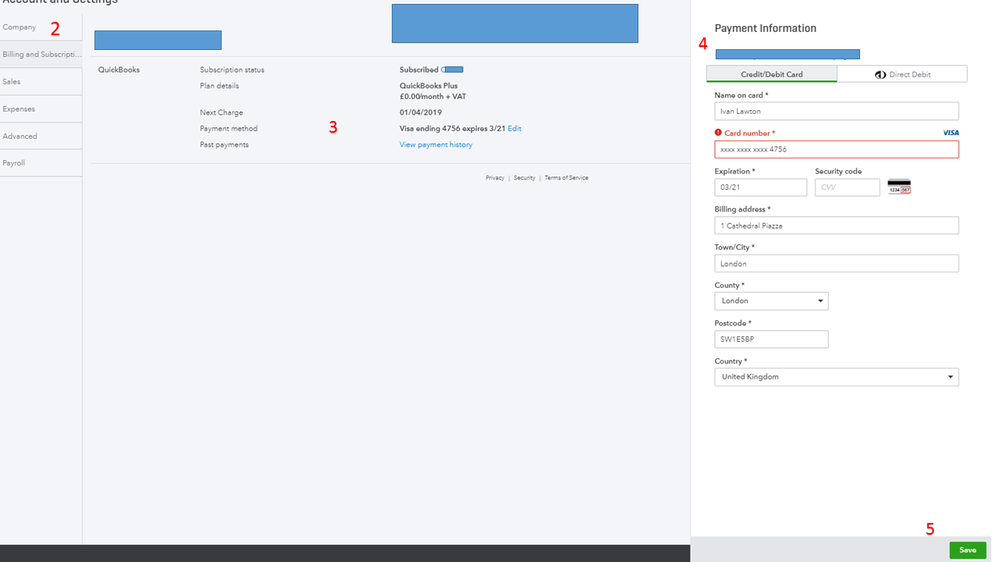Viewport: 999px width, 562px height.
Task: Click the QuickBooks Plus plan text
Action: pos(428,85)
